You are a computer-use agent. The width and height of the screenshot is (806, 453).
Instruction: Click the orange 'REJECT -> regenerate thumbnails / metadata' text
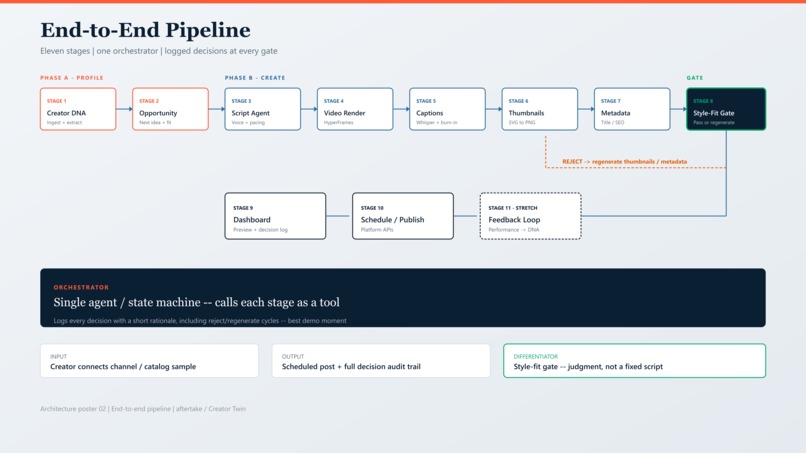[x=625, y=161]
